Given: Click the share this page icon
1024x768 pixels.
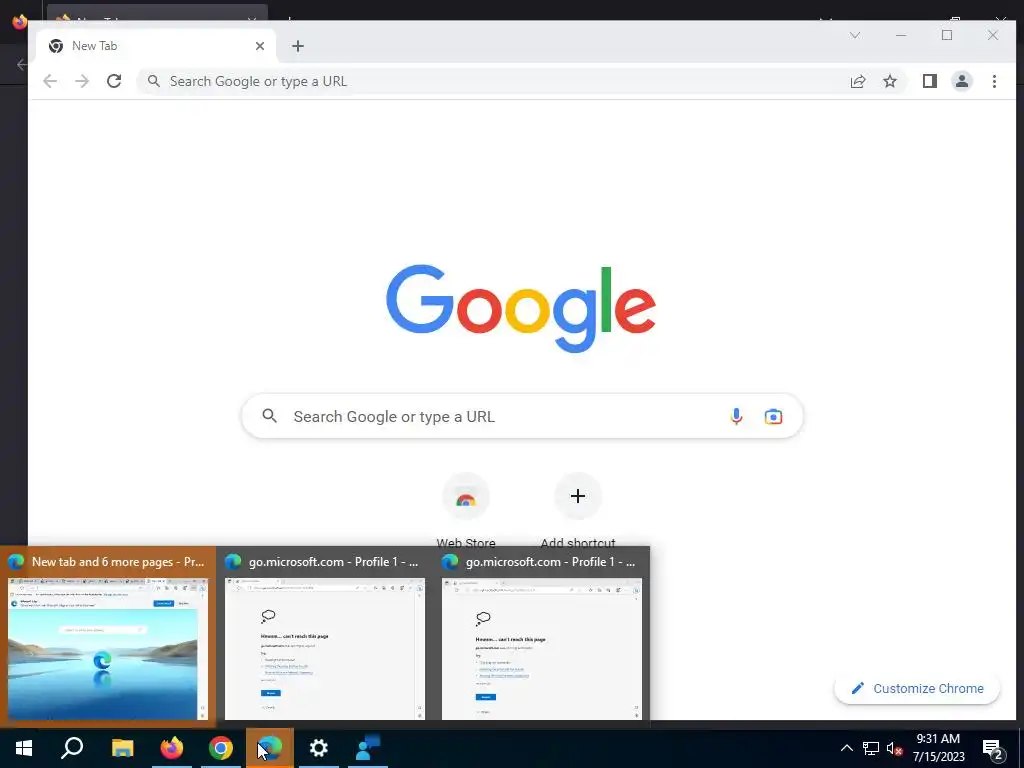Looking at the screenshot, I should (x=857, y=81).
